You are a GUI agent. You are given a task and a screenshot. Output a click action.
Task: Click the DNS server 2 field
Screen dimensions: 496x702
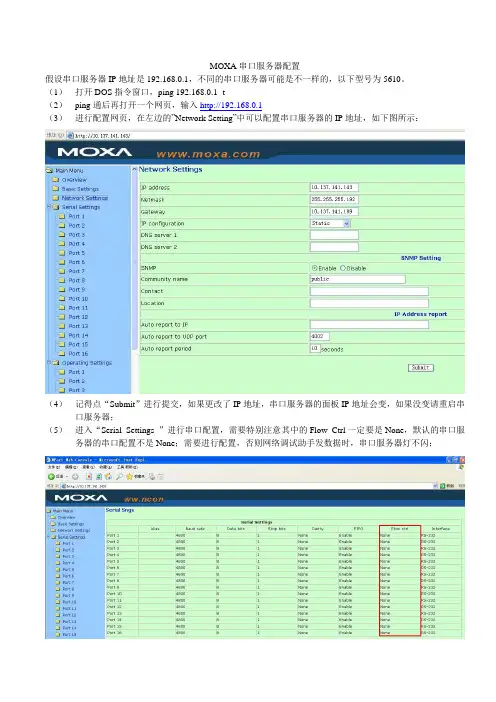pyautogui.click(x=334, y=247)
